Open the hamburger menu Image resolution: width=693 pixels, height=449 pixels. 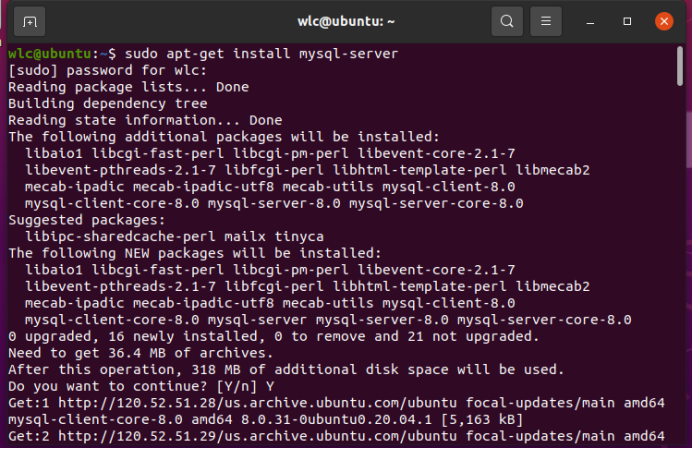tap(545, 21)
